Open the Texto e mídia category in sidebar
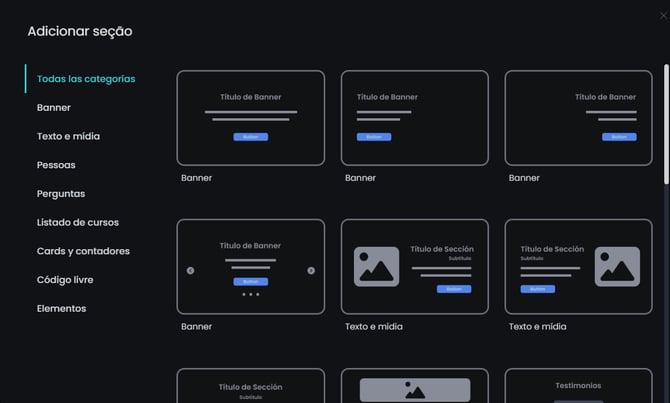 click(68, 136)
